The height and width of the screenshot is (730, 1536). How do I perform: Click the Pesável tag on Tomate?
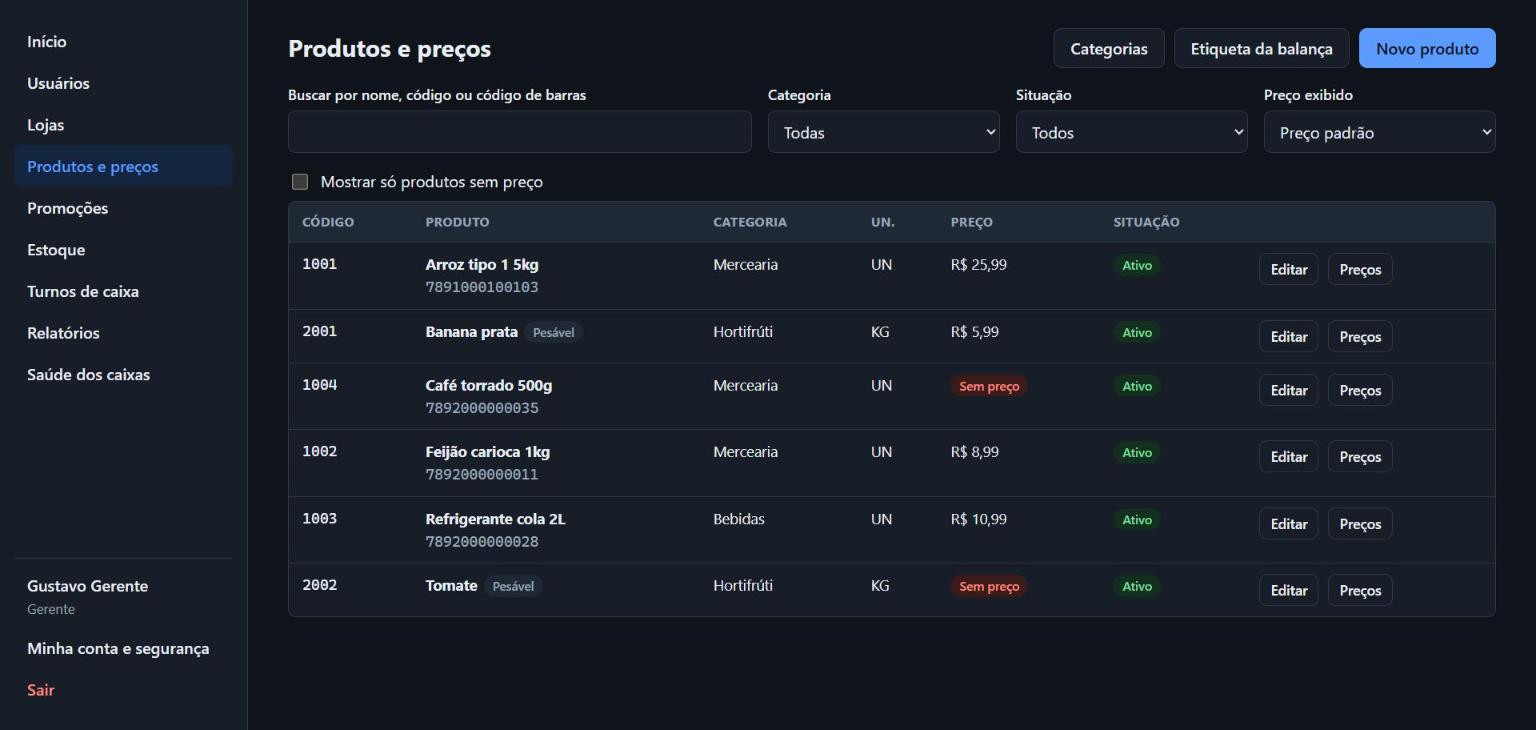tap(513, 586)
